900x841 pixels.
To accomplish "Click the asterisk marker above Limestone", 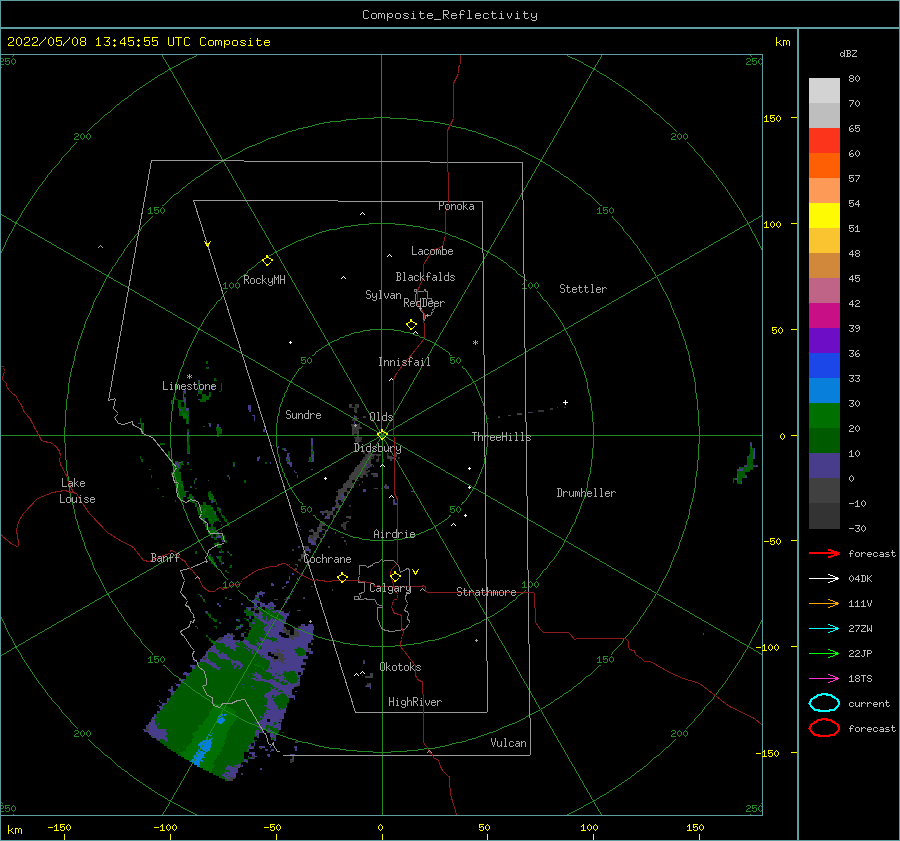I will coord(189,377).
